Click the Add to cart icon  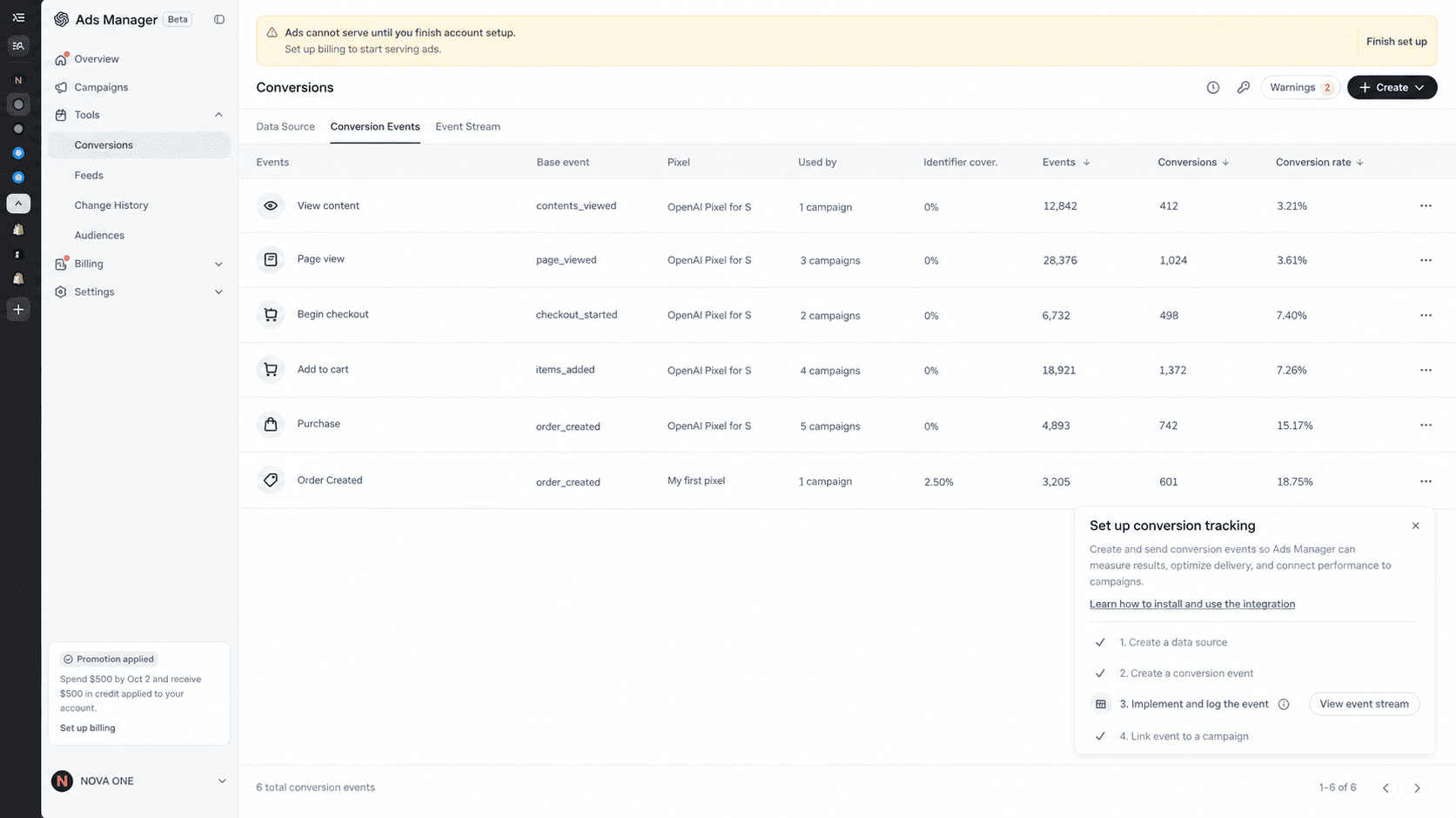click(271, 369)
